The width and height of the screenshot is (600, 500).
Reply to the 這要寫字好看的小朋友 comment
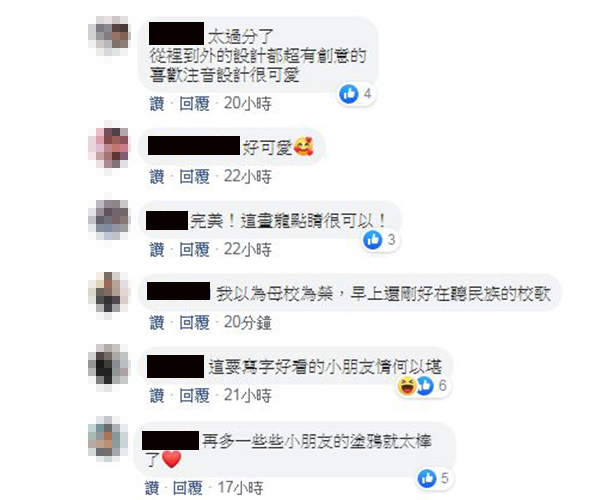click(x=194, y=396)
